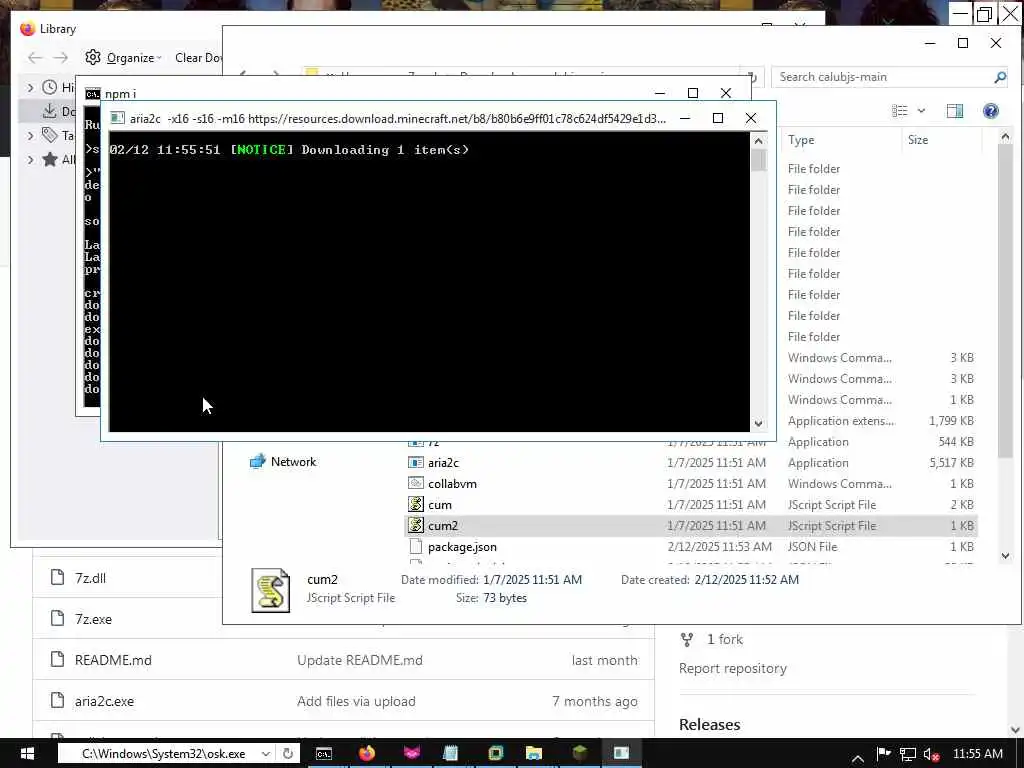Screen dimensions: 1024x768
Task: Click the Firefox logo in Library title
Action: tap(27, 29)
